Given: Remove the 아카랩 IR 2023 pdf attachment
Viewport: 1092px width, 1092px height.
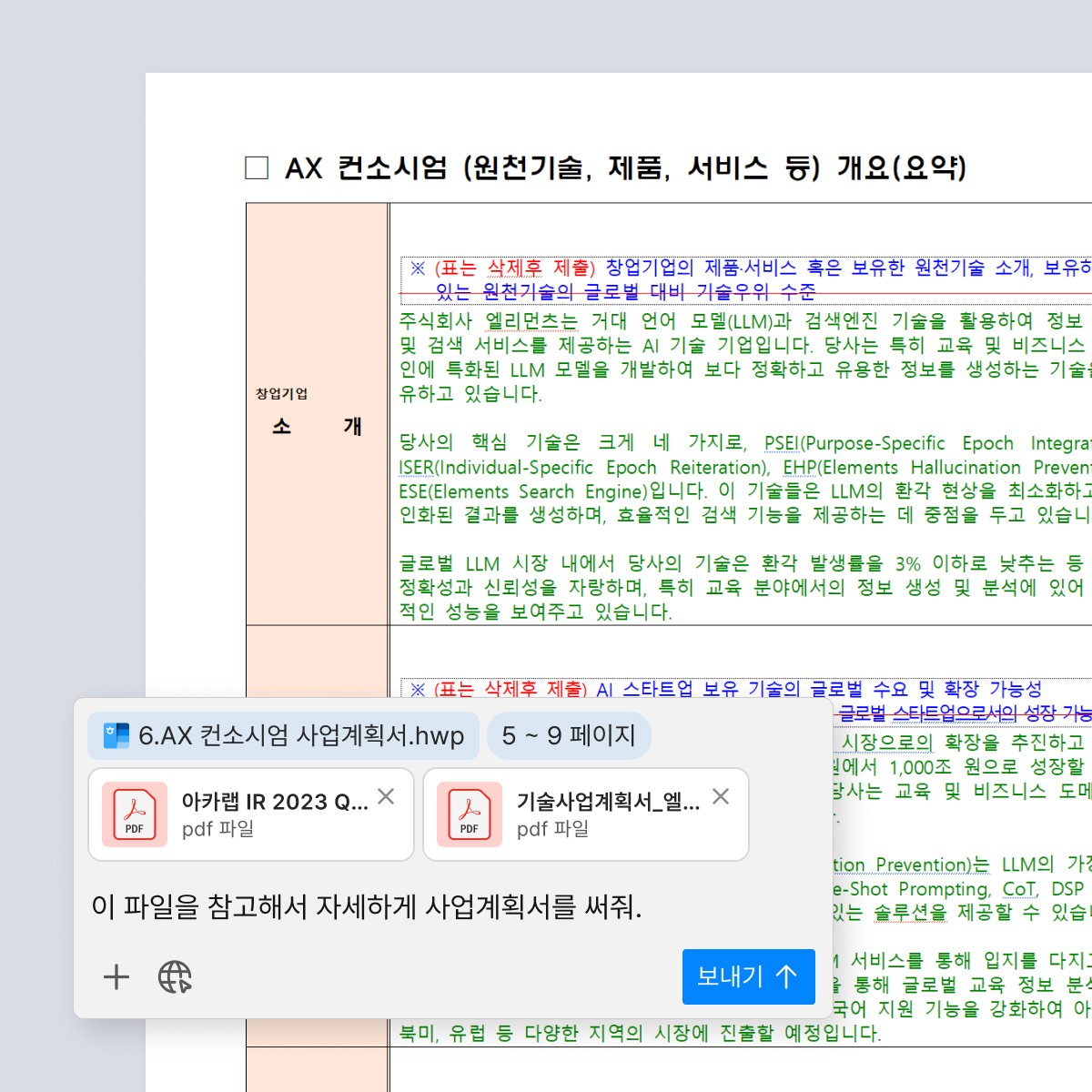Looking at the screenshot, I should [386, 796].
